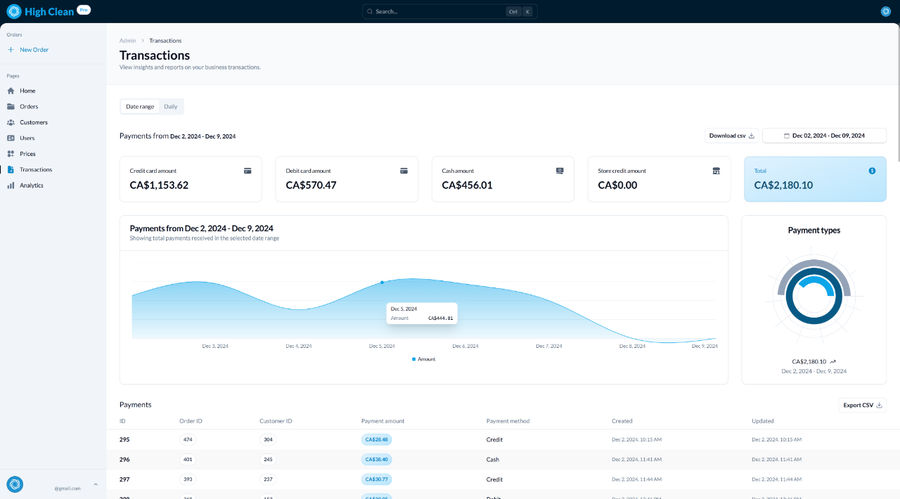The height and width of the screenshot is (499, 900).
Task: Open the Home page from sidebar
Action: (27, 90)
